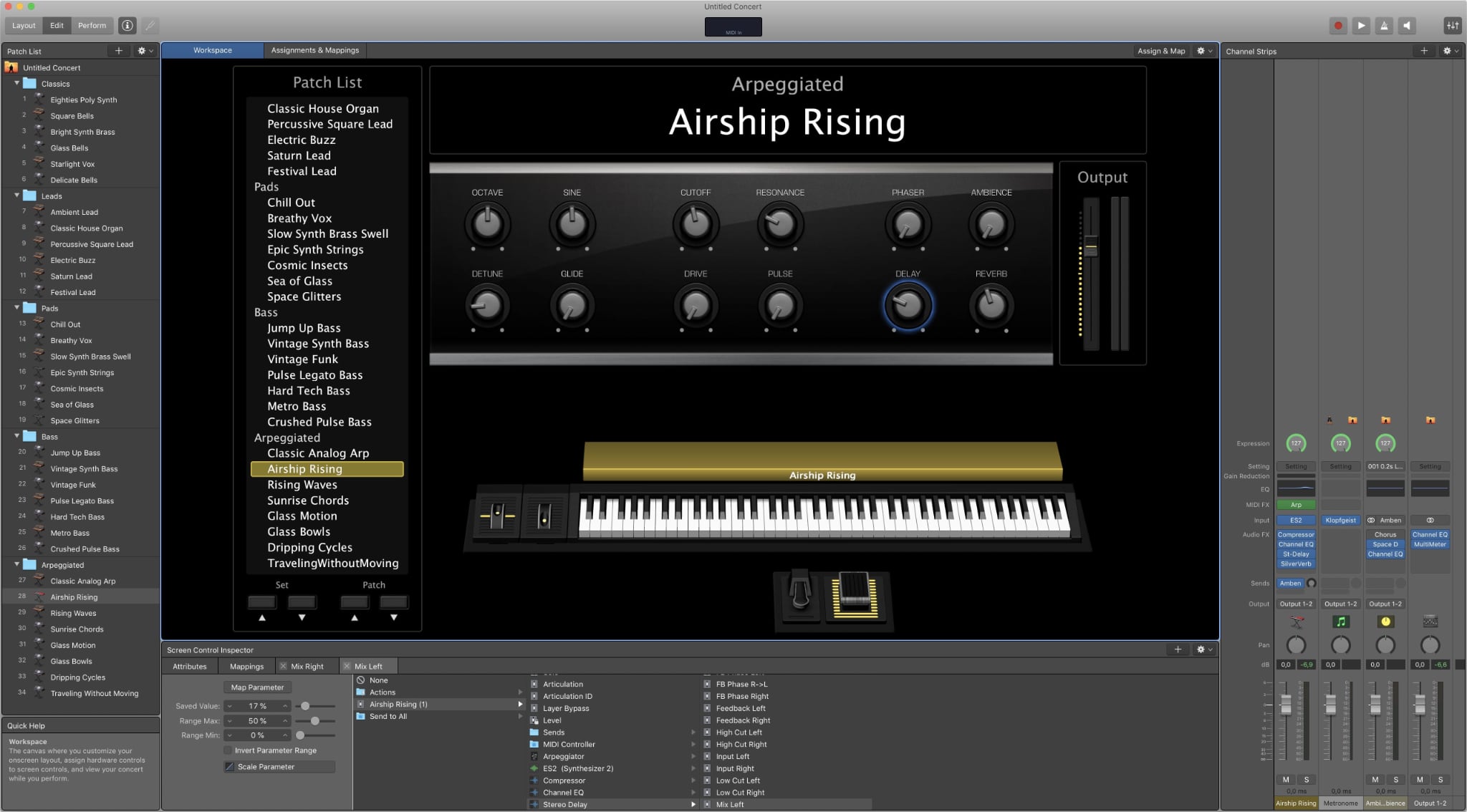Click the record button in toolbar
The height and width of the screenshot is (812, 1467).
click(x=1337, y=26)
